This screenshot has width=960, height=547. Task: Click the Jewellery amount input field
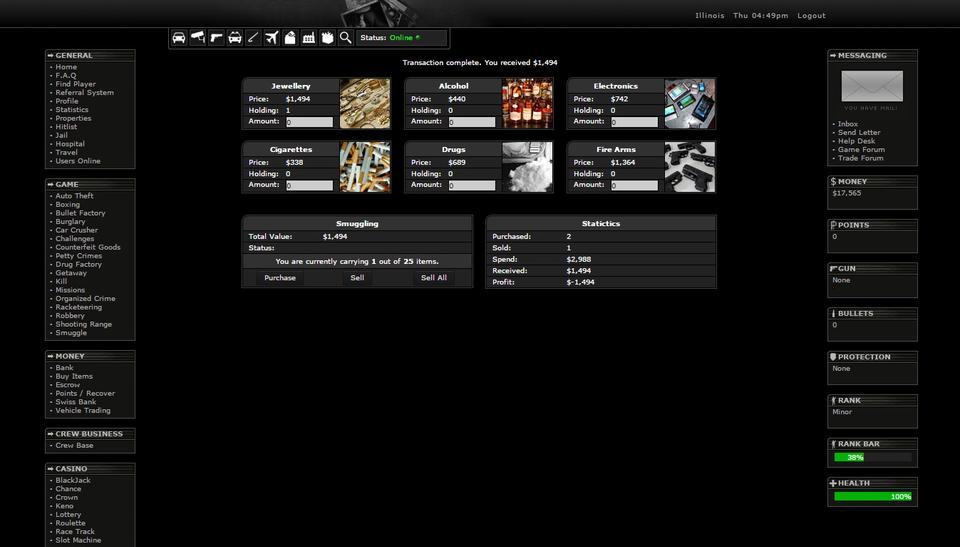point(309,122)
